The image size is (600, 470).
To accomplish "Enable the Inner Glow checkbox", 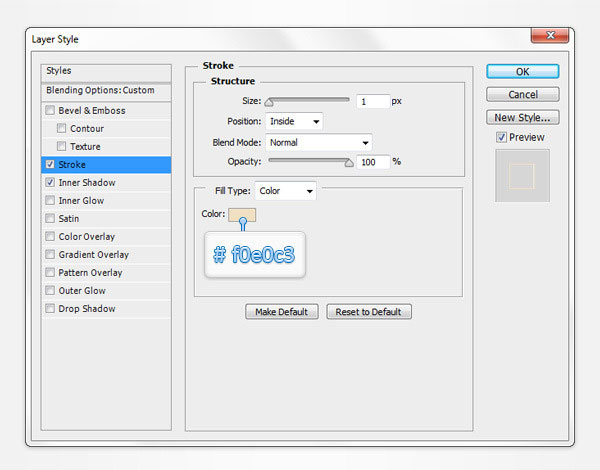I will [50, 200].
